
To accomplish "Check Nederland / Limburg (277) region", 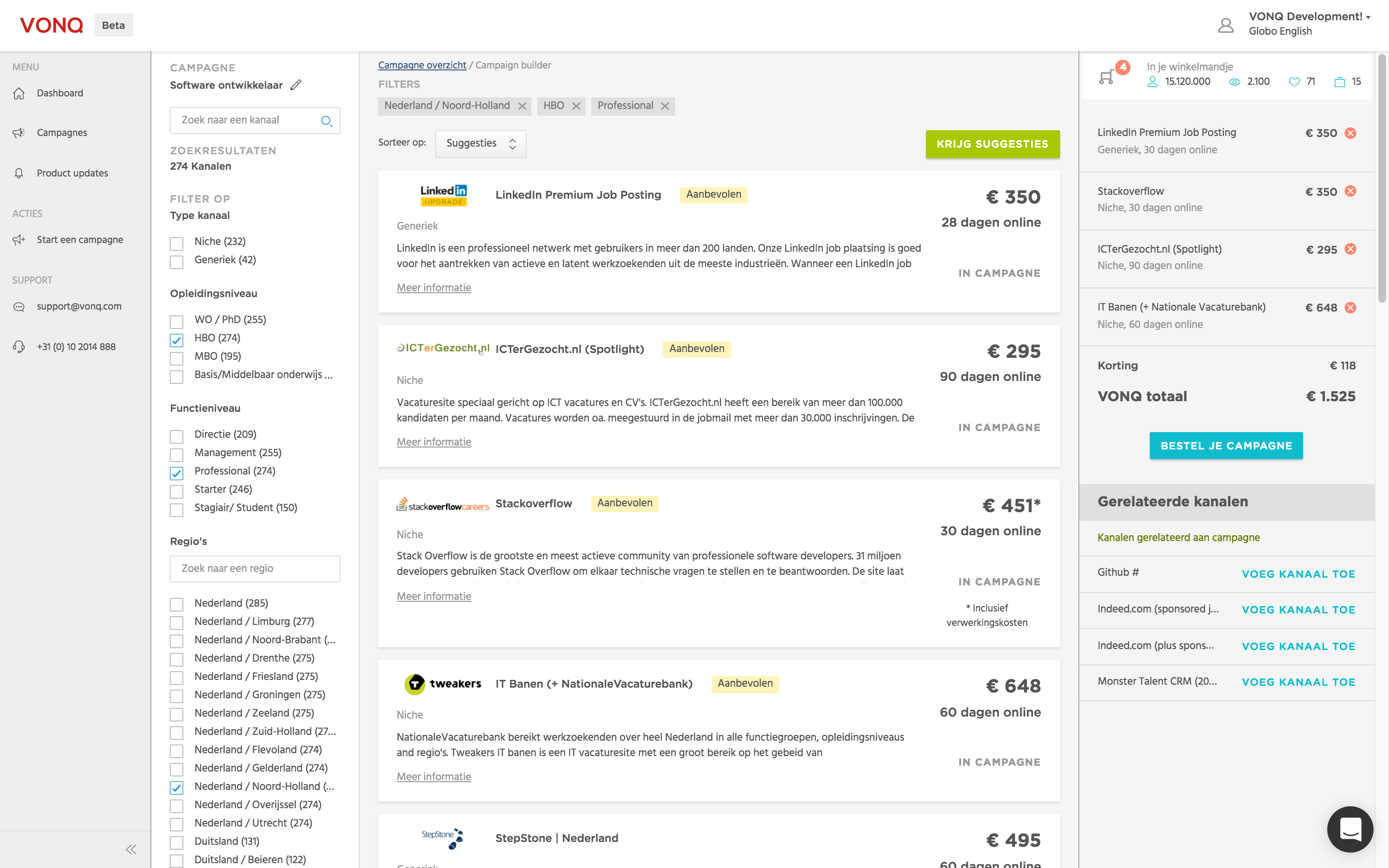I will pyautogui.click(x=176, y=623).
